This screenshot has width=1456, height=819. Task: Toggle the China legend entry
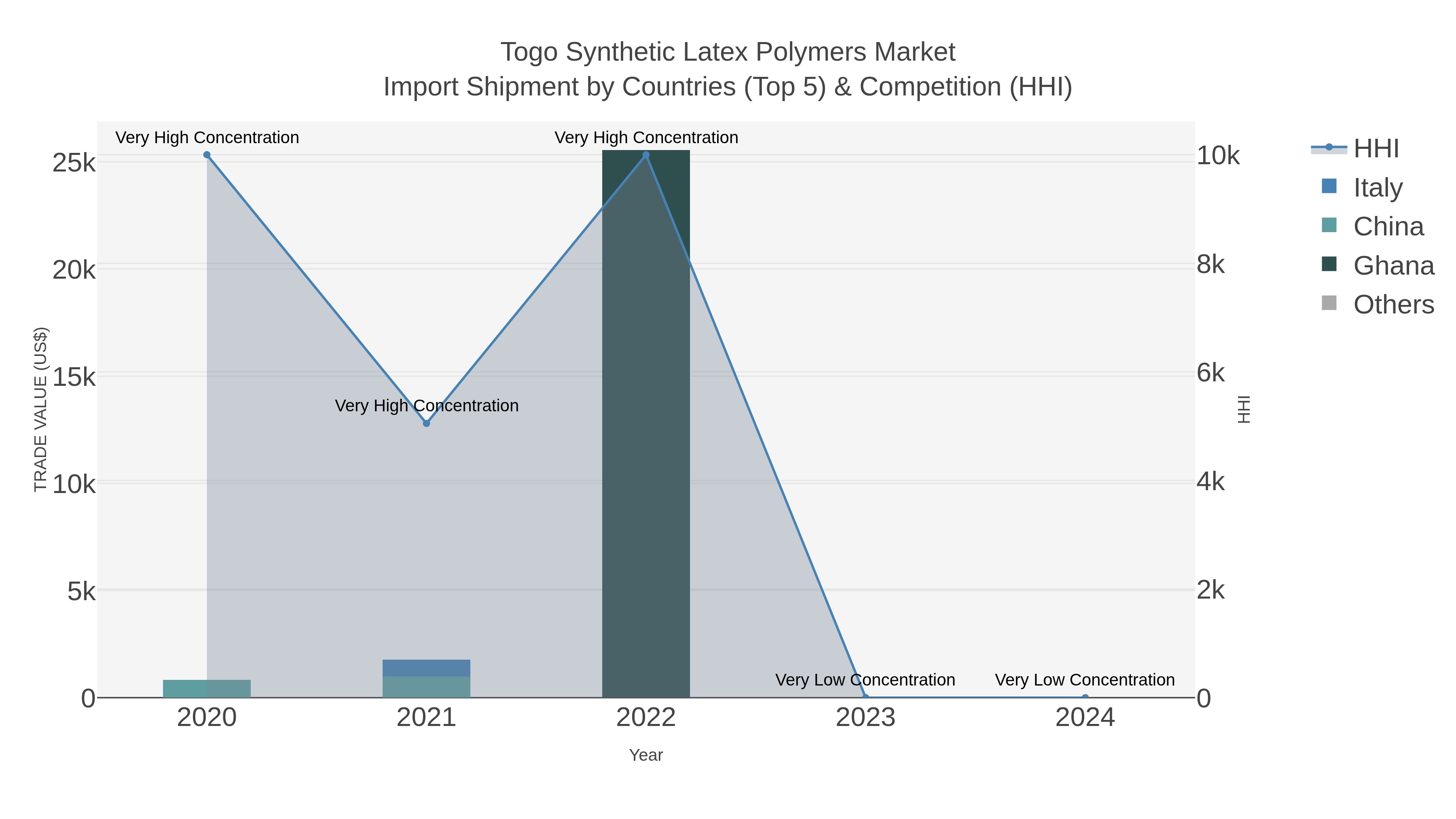click(1372, 226)
